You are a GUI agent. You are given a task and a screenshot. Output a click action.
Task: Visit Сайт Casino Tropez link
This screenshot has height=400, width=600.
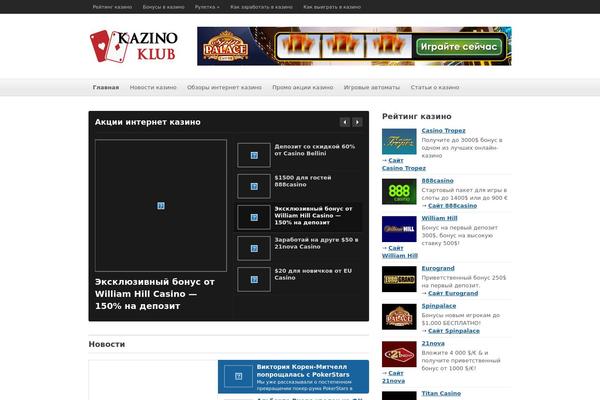[404, 164]
